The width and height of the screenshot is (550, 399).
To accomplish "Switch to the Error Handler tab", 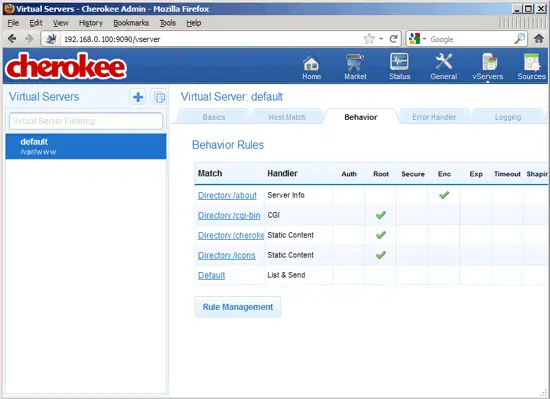I will [434, 117].
